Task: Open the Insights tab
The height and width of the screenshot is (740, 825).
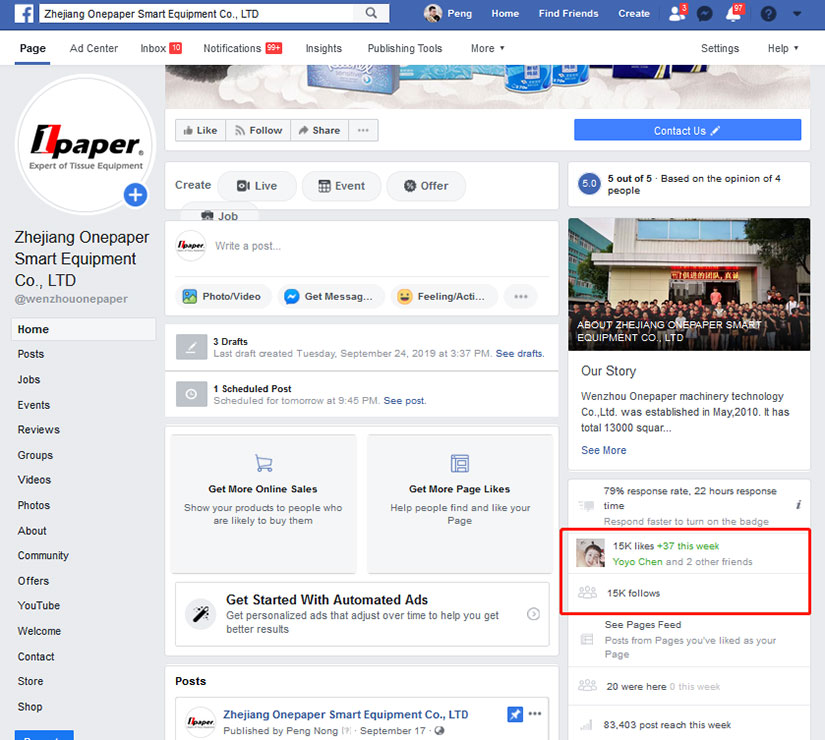Action: point(324,48)
